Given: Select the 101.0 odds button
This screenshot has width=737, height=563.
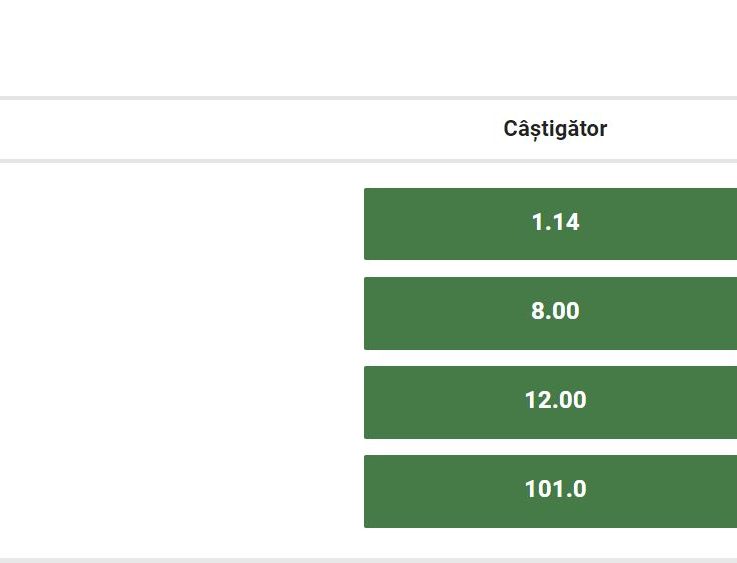Looking at the screenshot, I should click(550, 491).
